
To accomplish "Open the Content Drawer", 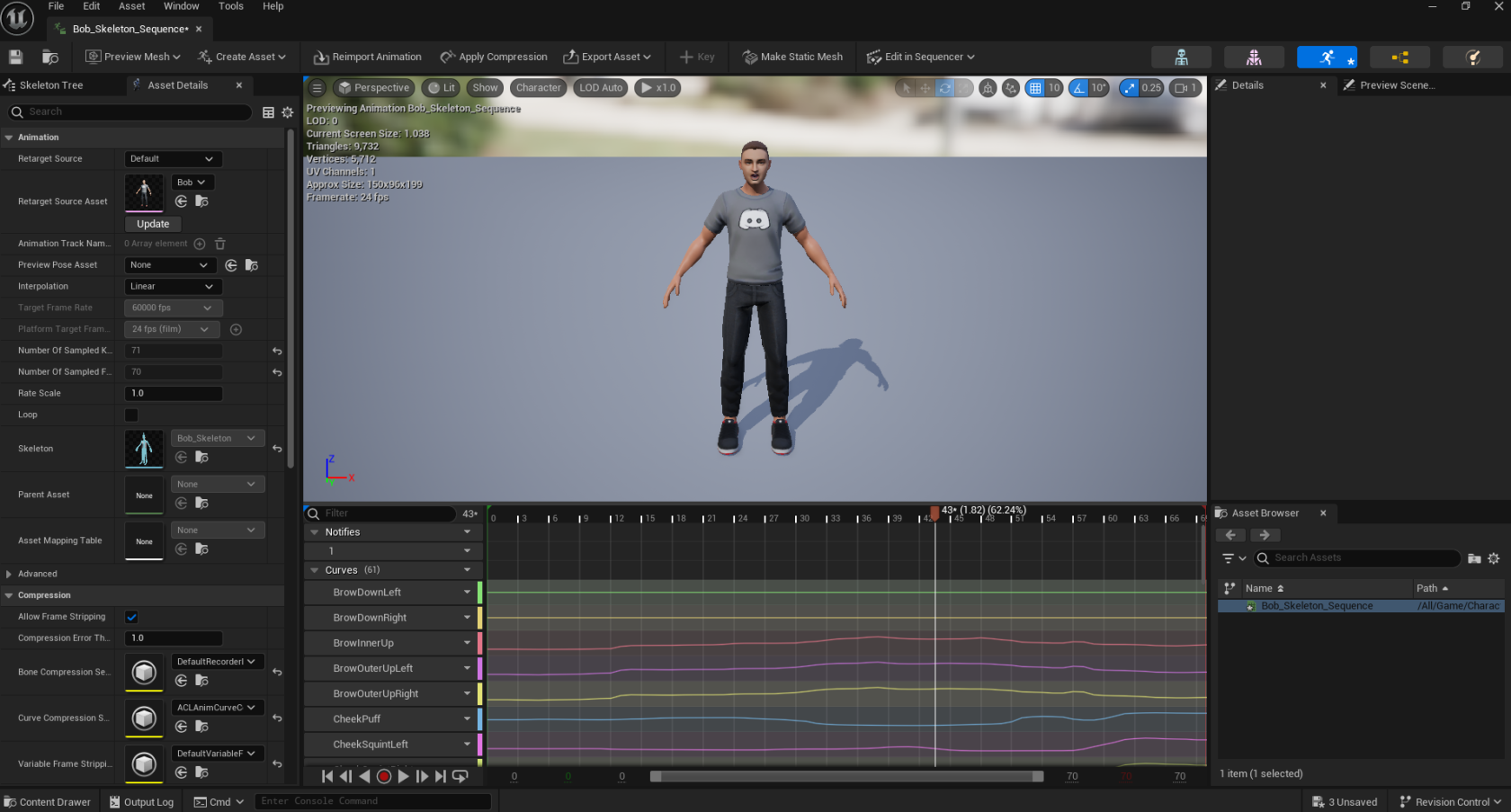I will [48, 802].
